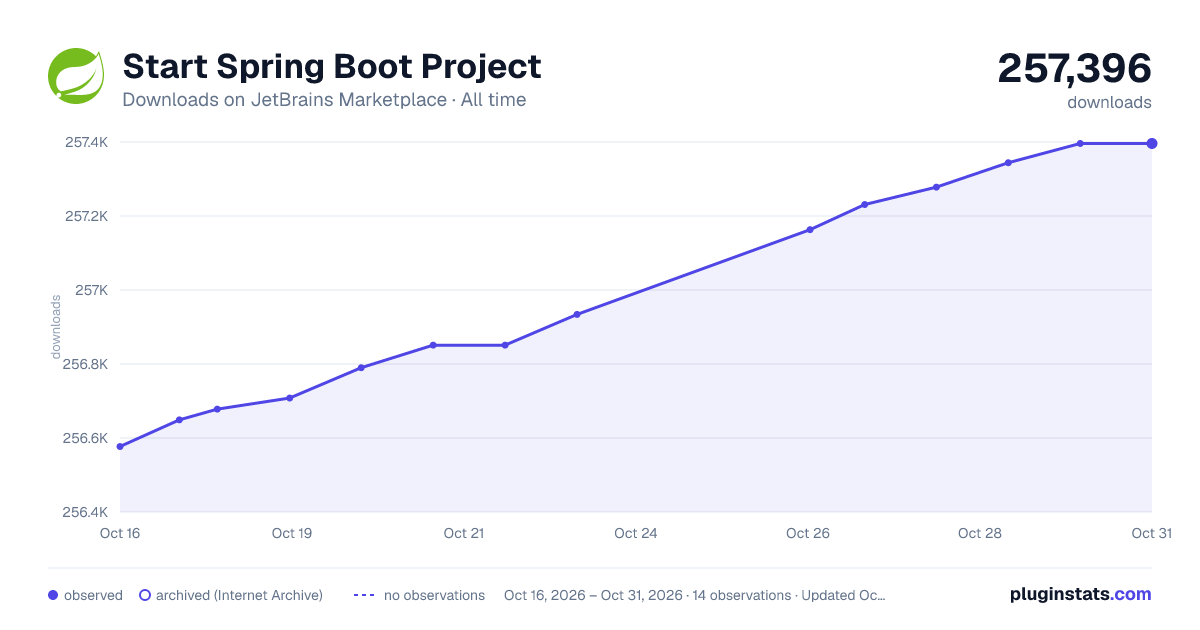
Task: Click the Oct 31 x-axis label
Action: 1151,533
